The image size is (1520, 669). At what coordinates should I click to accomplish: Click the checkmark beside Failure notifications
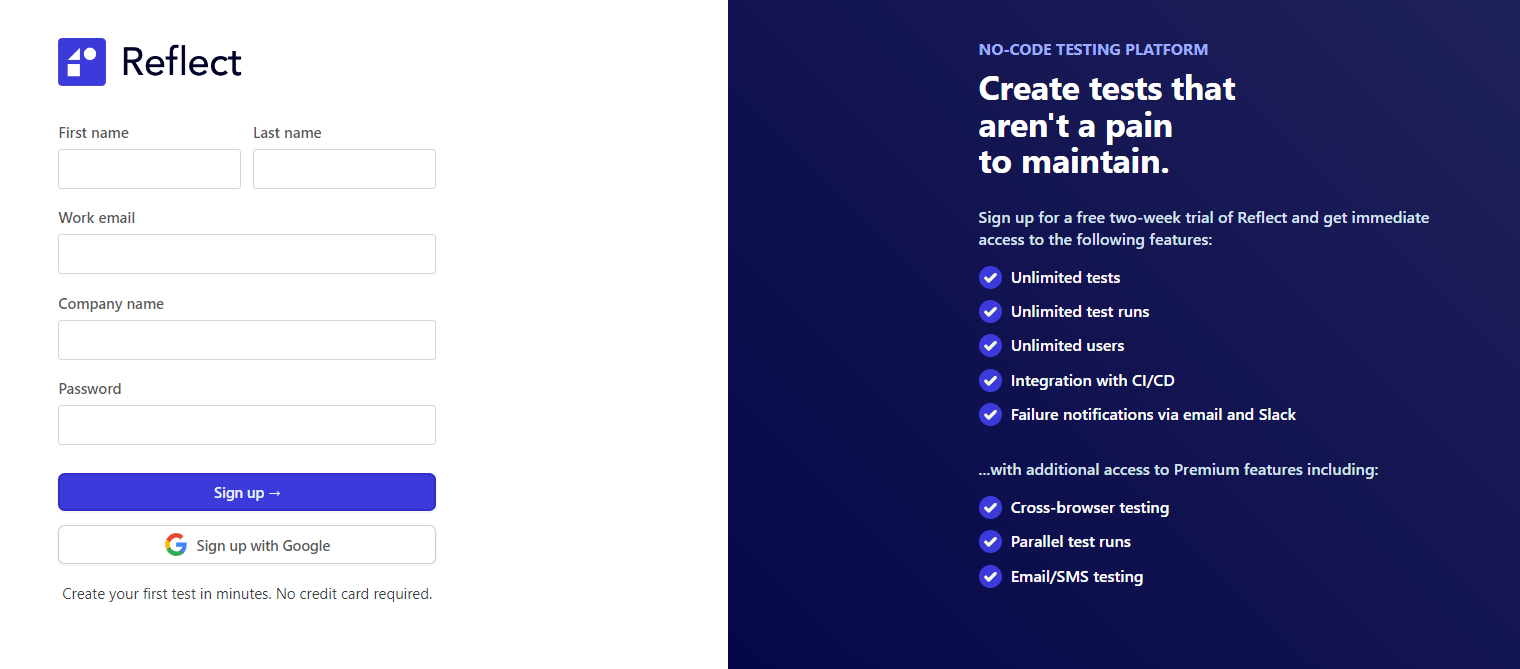coord(990,414)
